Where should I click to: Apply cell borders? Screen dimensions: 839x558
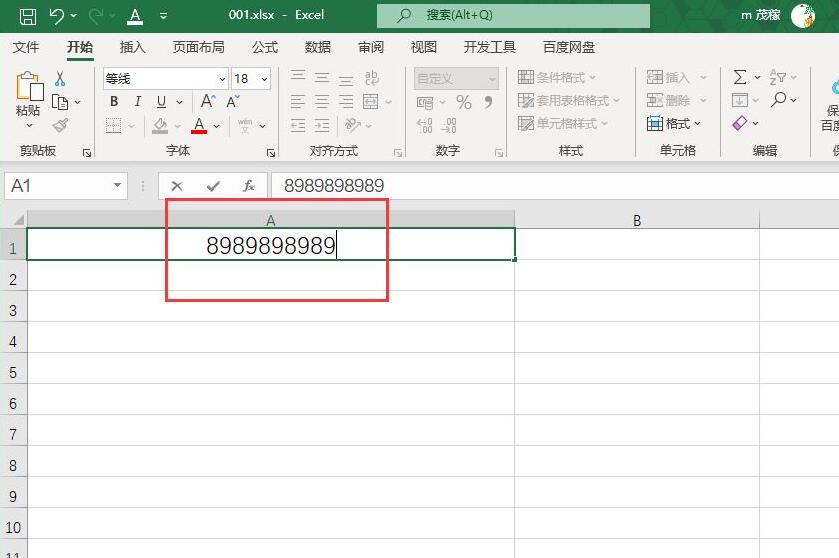[113, 126]
